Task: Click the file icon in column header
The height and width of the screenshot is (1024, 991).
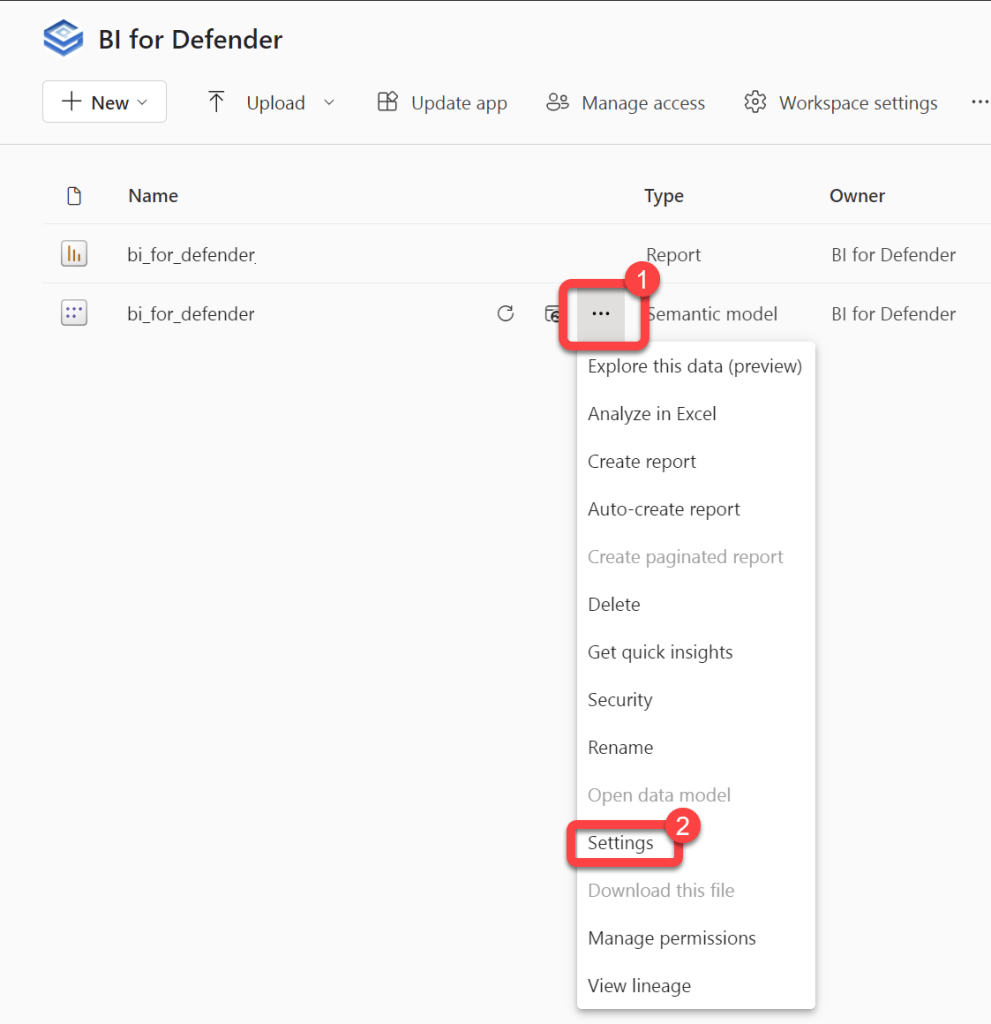Action: tap(74, 196)
